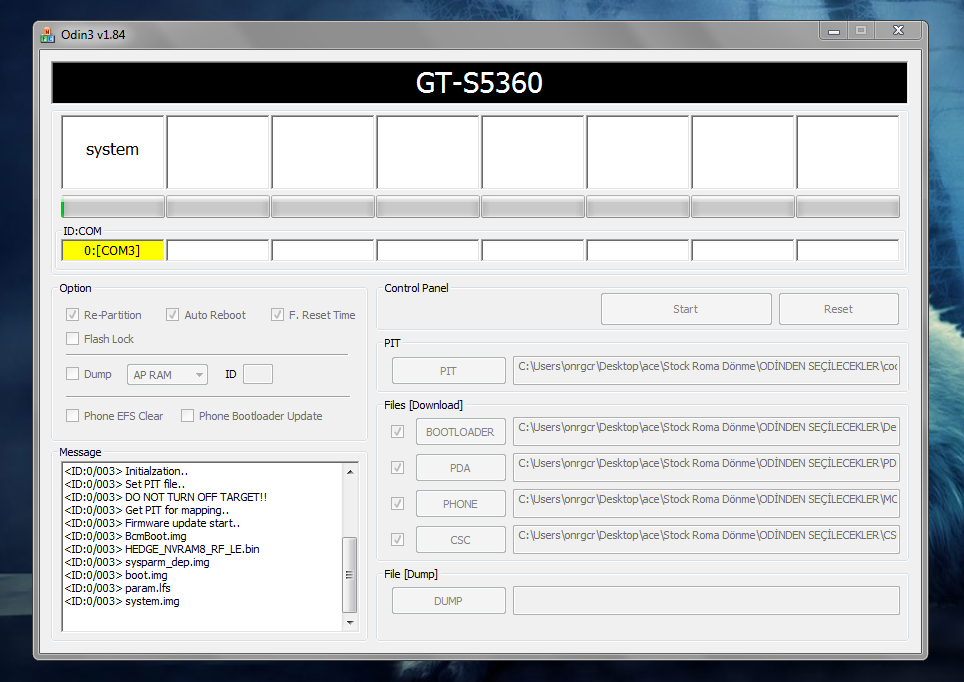Click the 'HEDGE_NVRAM8_RF_LE.bin' log line
This screenshot has width=964, height=682.
click(162, 549)
